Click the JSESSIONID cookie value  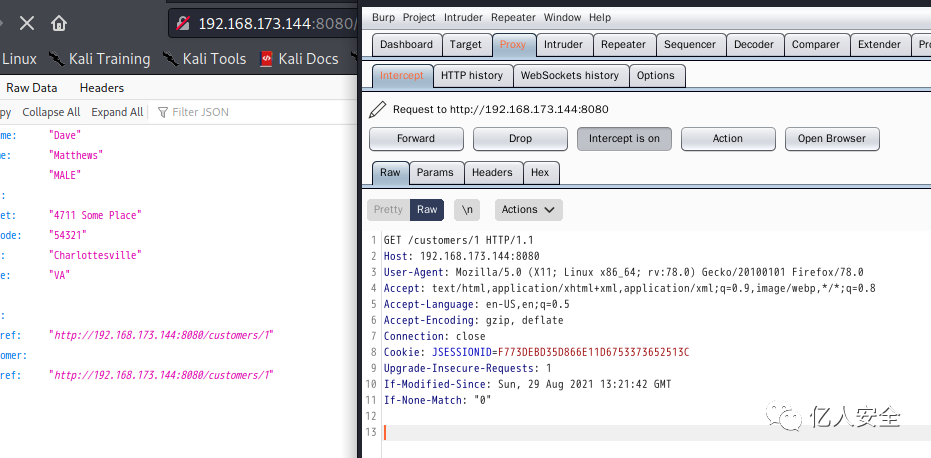pos(593,352)
